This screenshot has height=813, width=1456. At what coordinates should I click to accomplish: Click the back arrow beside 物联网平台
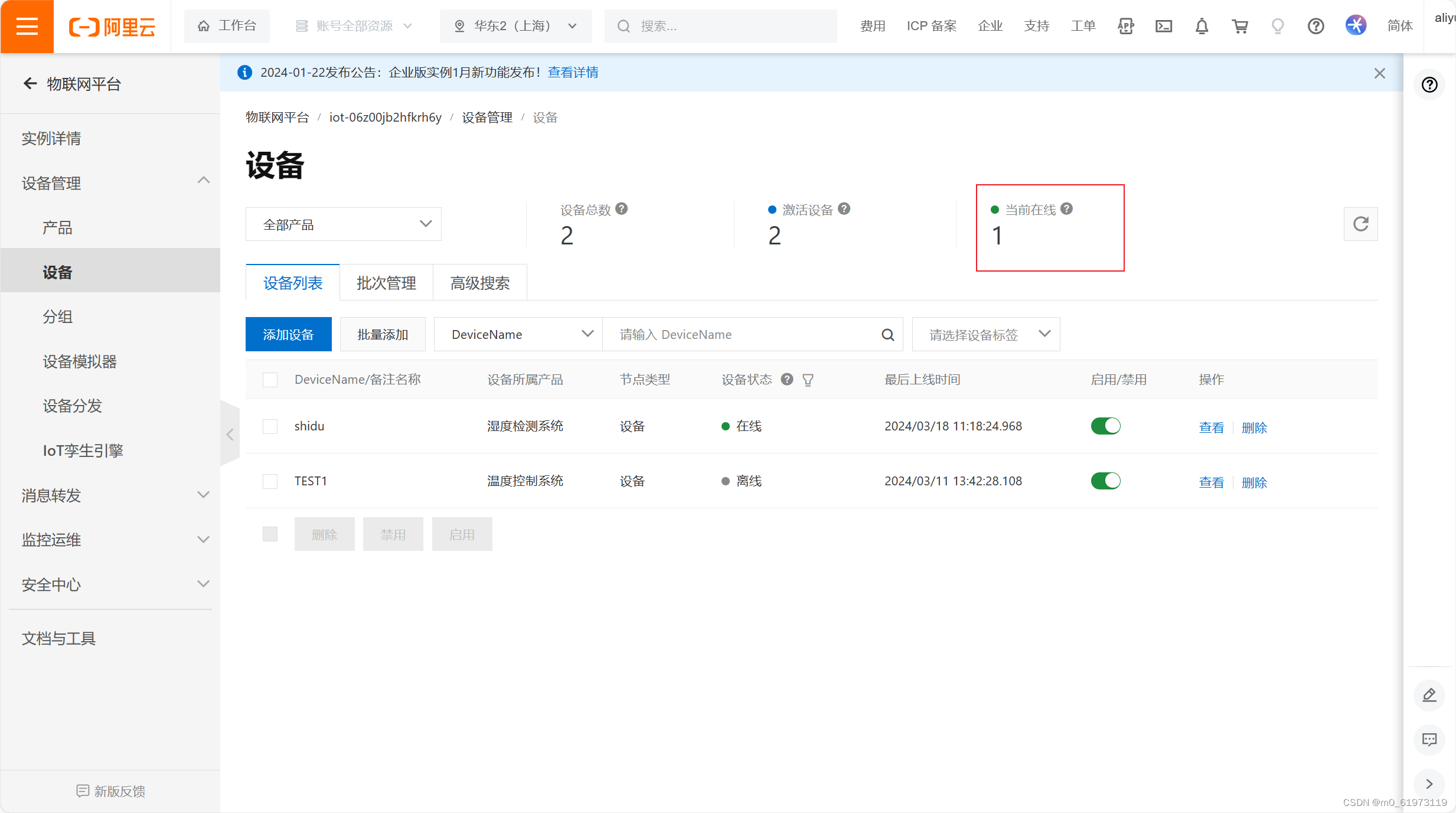[x=30, y=84]
